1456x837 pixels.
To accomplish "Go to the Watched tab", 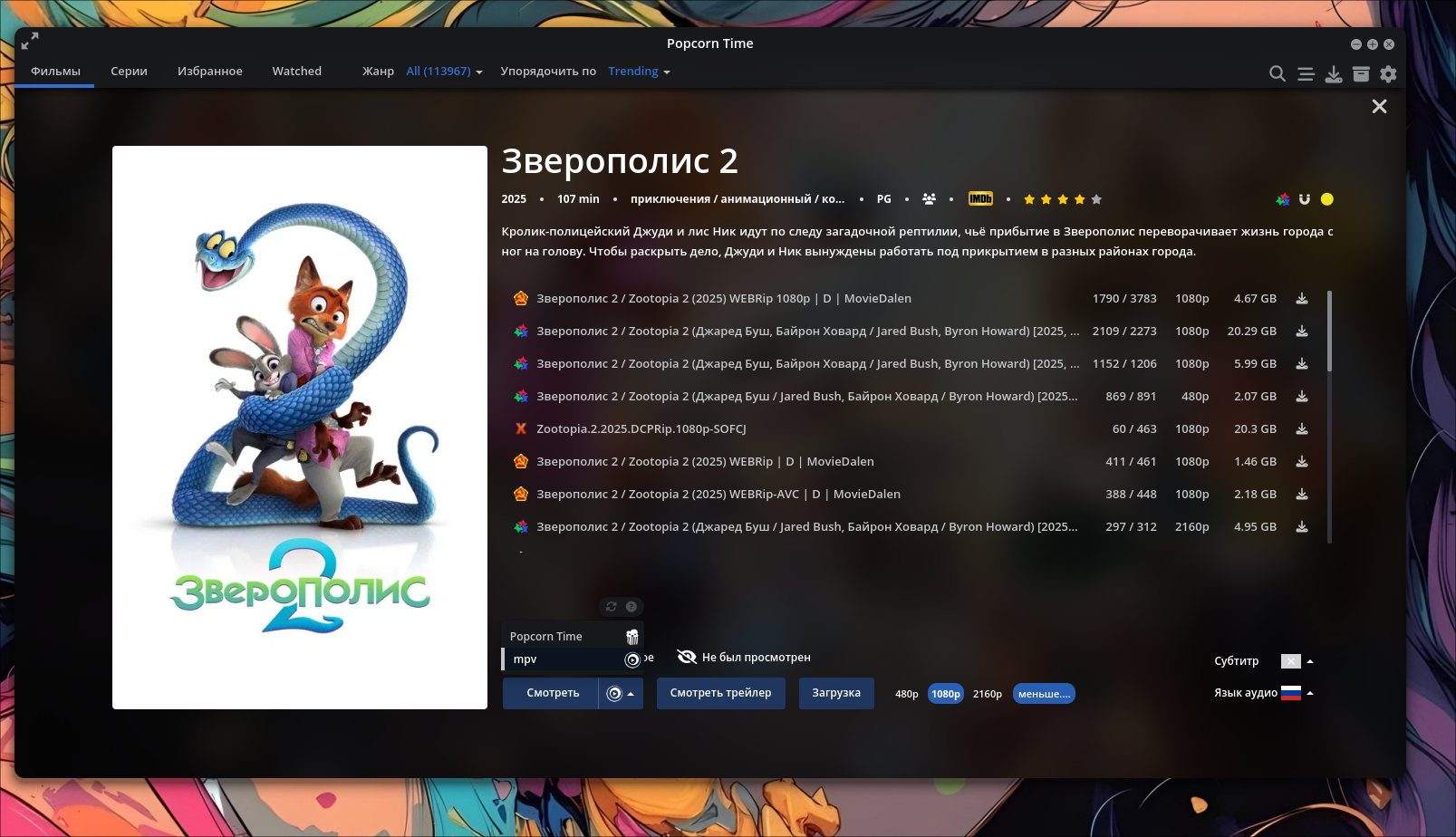I will (x=297, y=72).
